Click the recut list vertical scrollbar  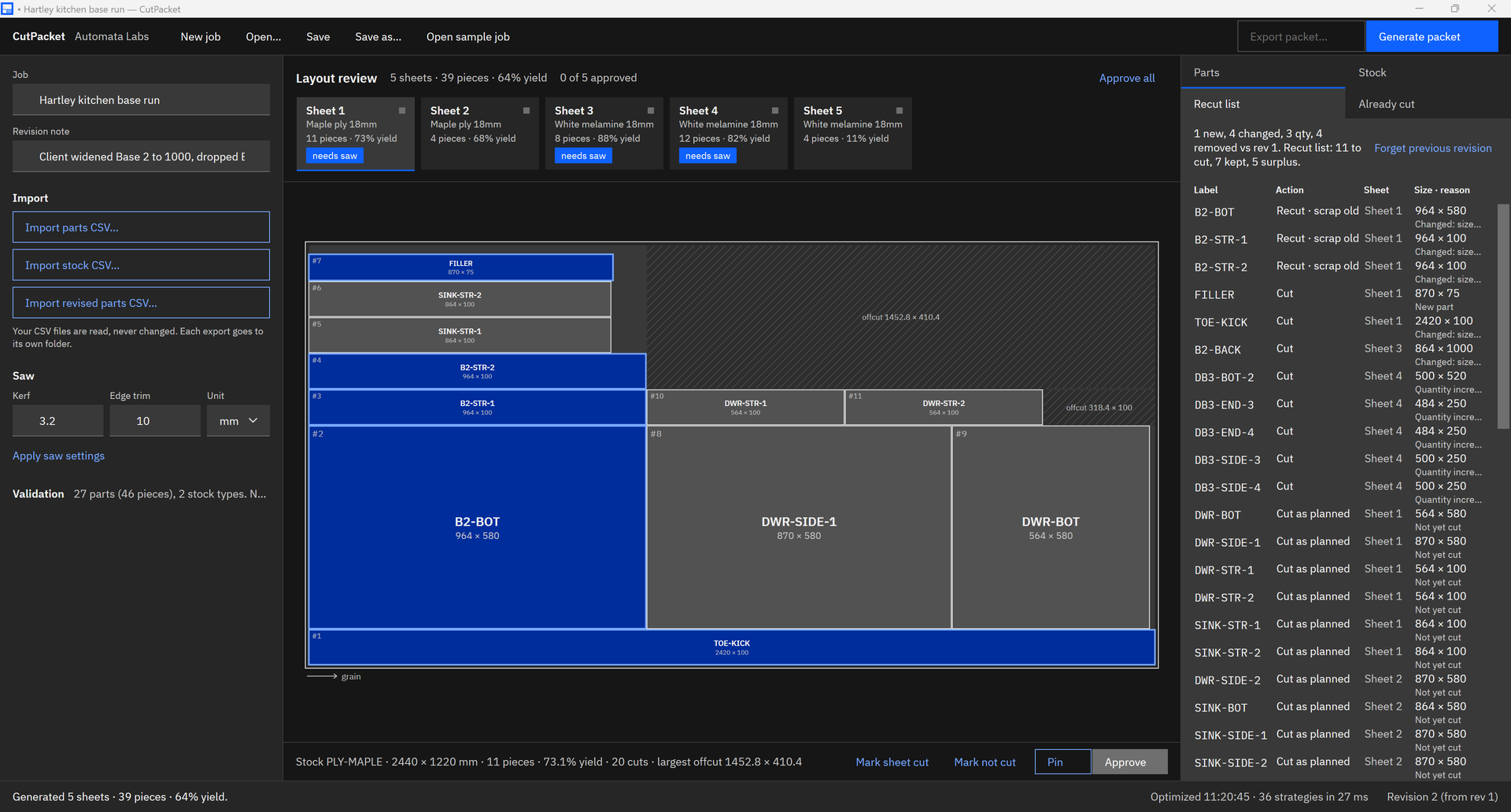coord(1503,316)
